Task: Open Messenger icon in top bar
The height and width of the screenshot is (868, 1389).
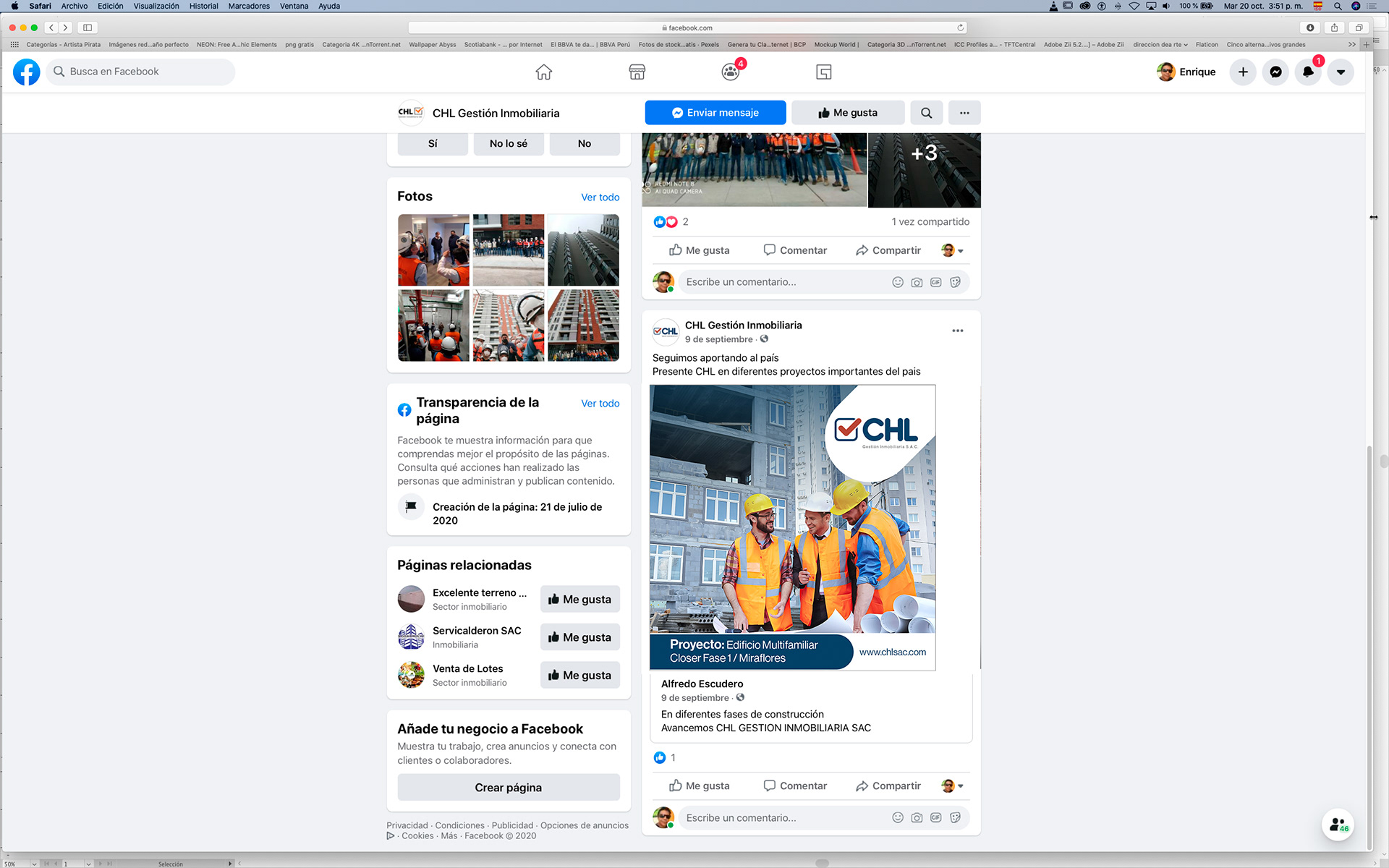Action: [1275, 72]
